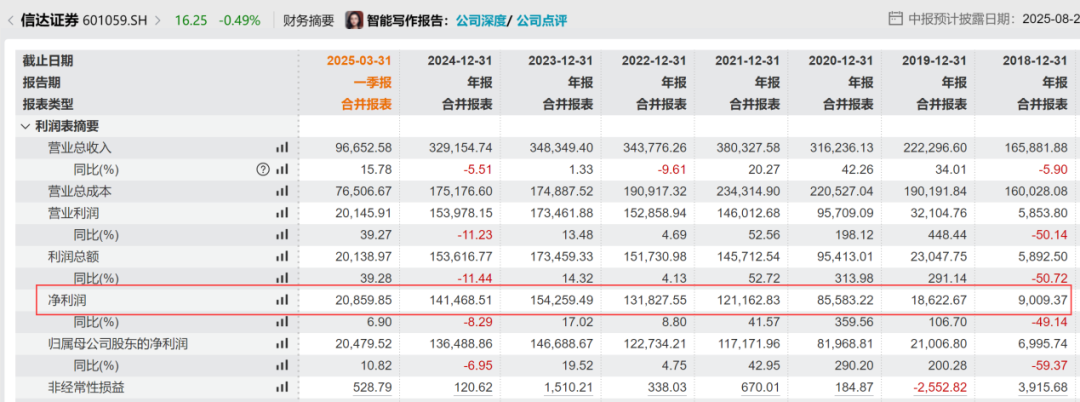Select the 2025-03-31 column header
Screen dimensions: 1080x402
coord(359,61)
